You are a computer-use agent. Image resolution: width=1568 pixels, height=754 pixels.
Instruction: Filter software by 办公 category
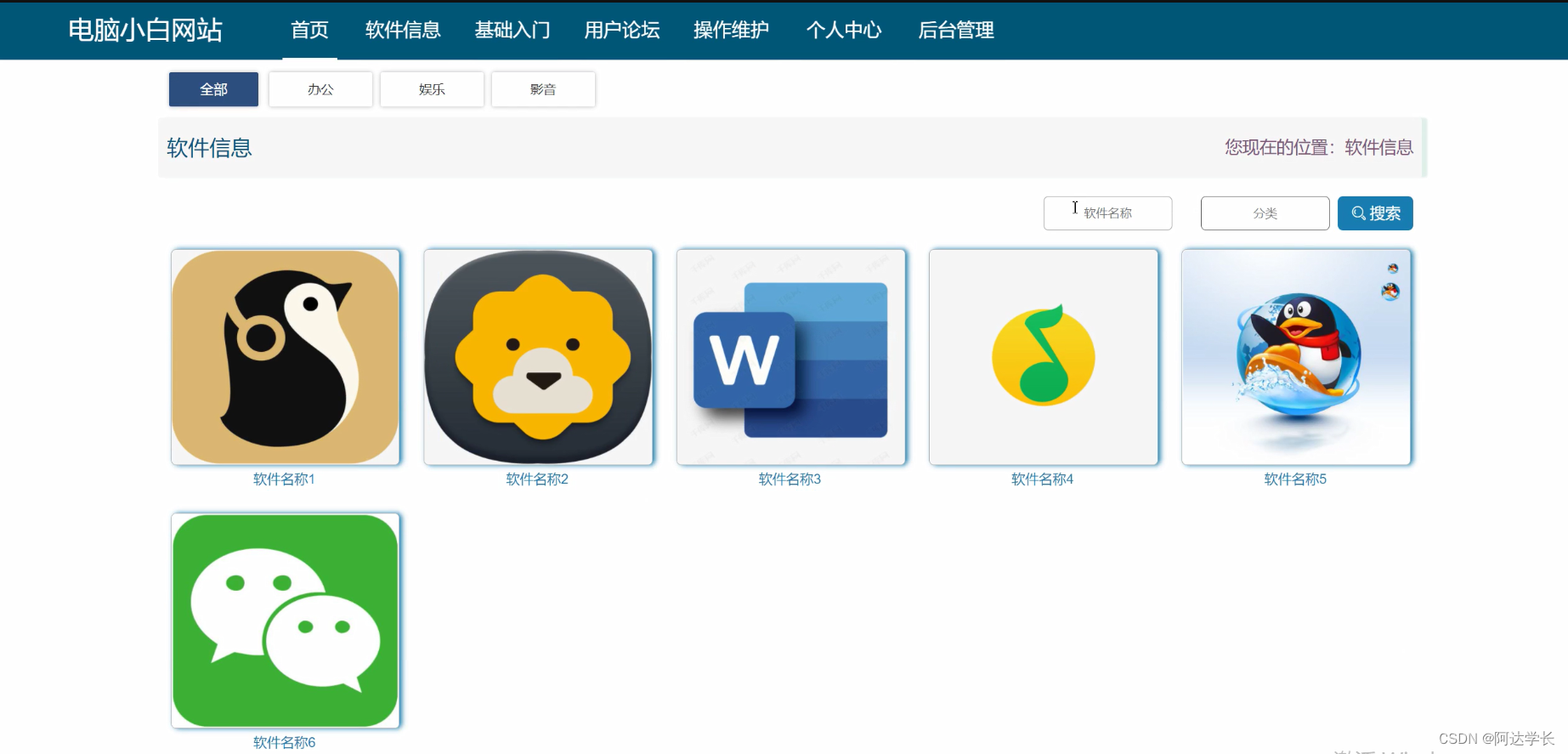click(320, 89)
